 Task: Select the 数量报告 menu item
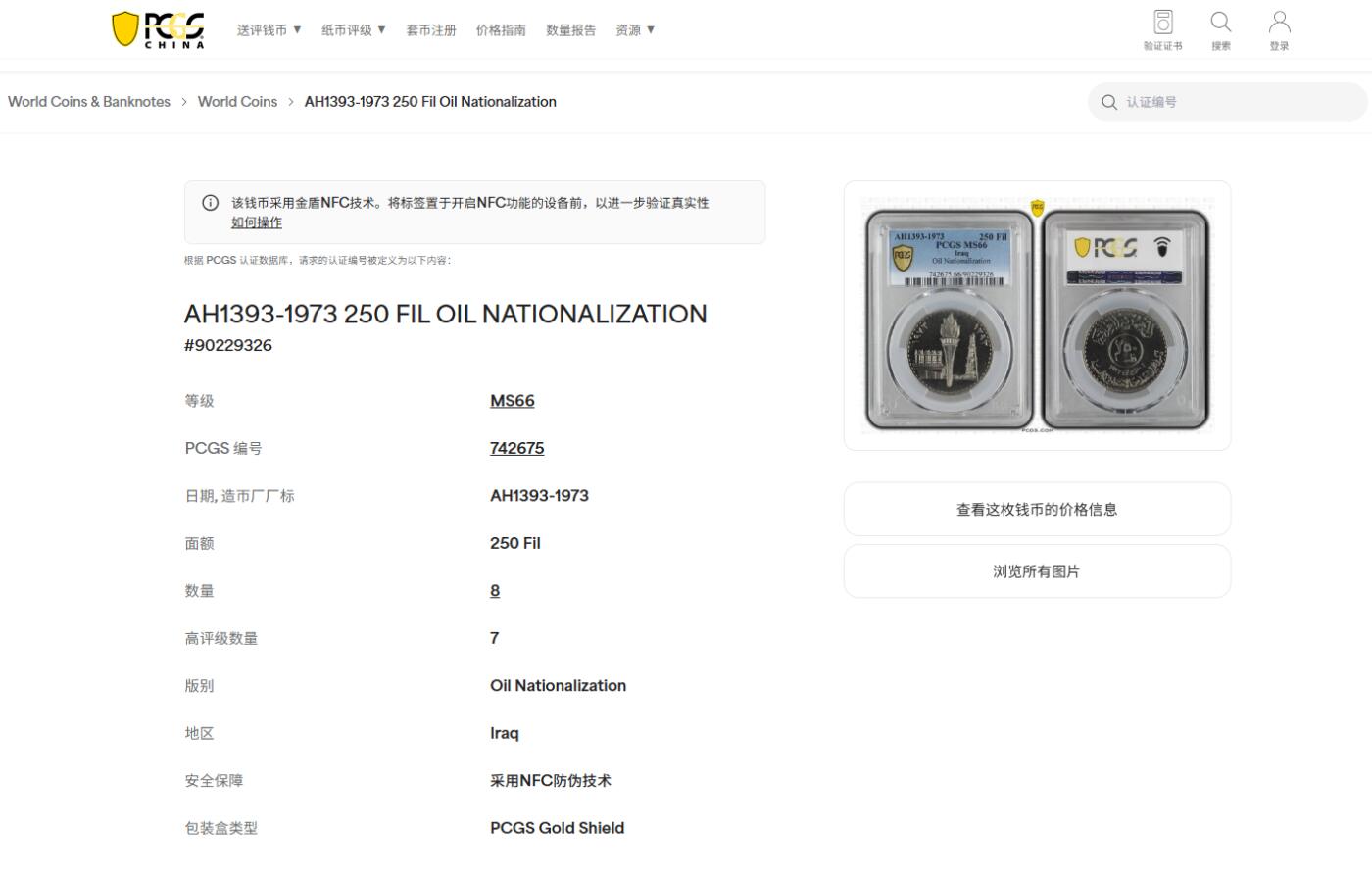(571, 29)
